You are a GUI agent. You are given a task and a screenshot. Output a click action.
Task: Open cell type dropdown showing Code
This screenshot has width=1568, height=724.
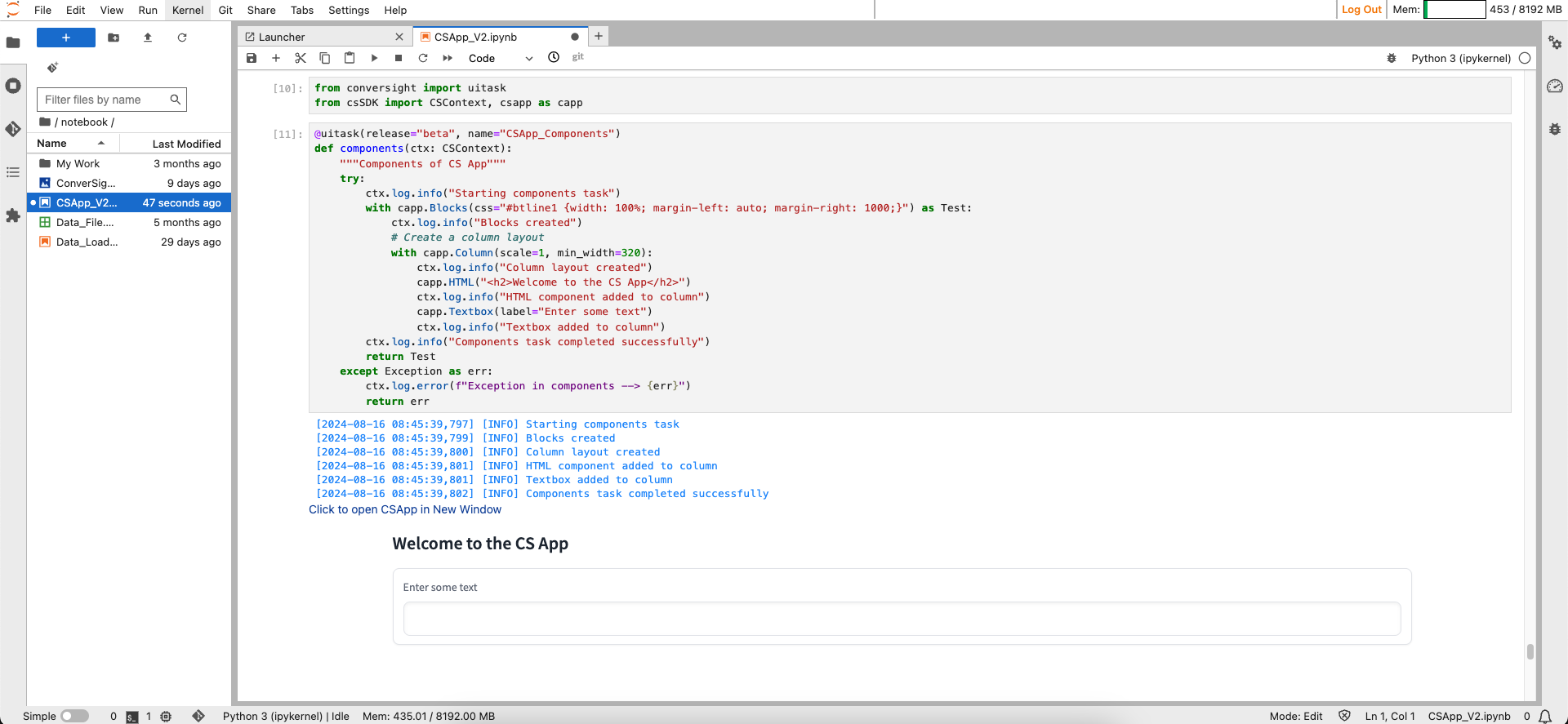[x=501, y=58]
